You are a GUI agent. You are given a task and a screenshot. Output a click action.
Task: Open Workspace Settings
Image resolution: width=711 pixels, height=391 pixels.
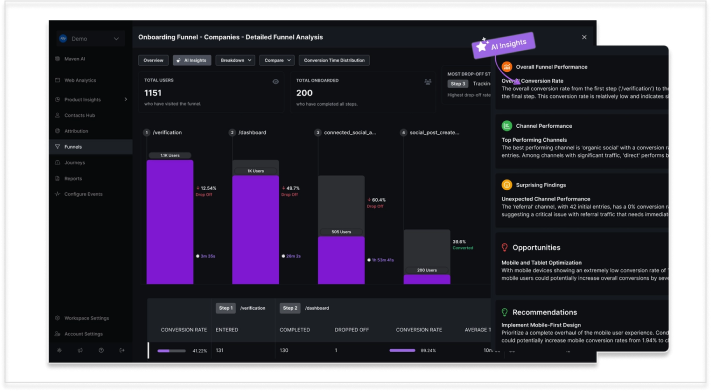(x=86, y=318)
